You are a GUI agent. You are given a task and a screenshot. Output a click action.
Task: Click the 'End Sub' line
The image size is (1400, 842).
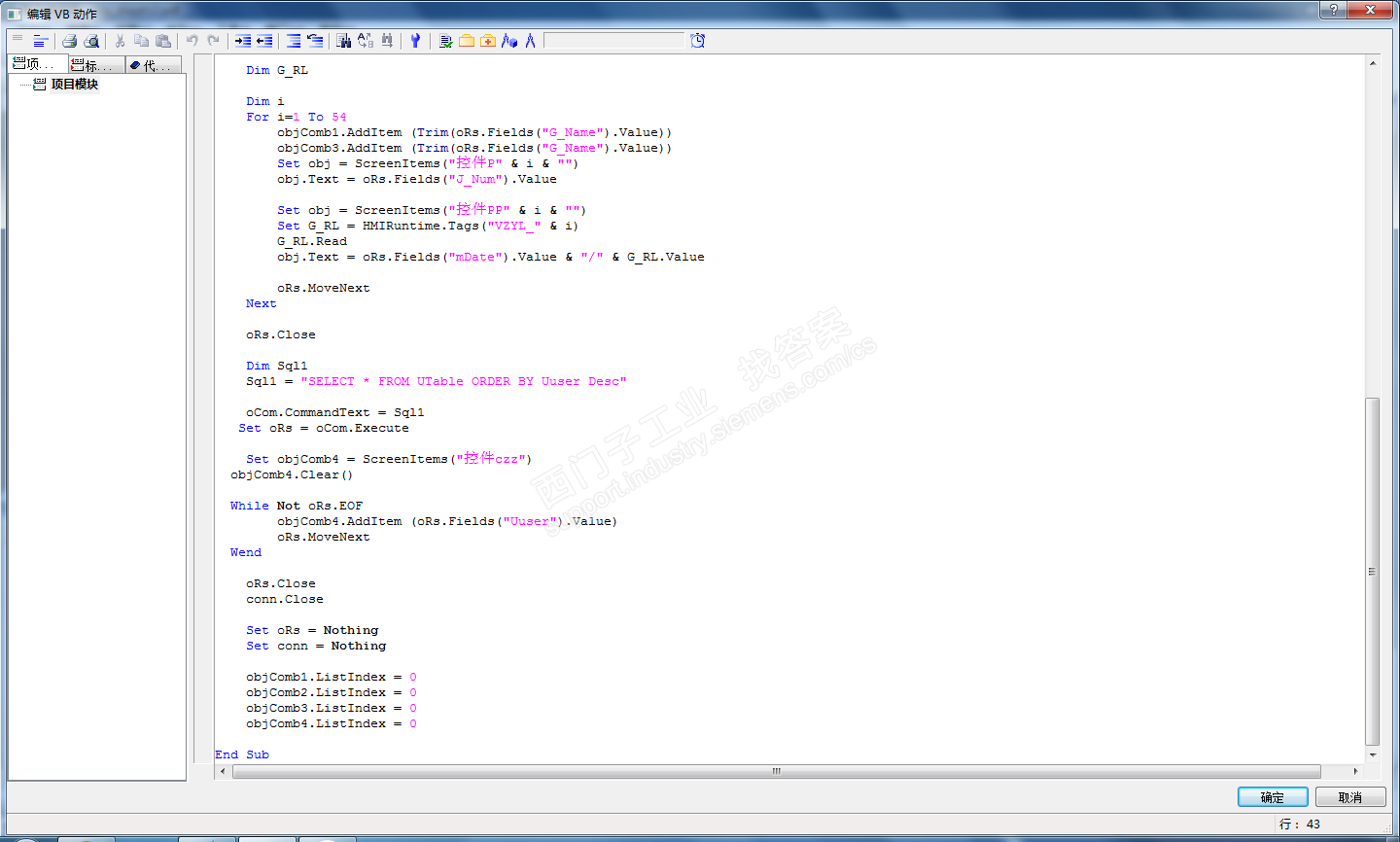[242, 754]
